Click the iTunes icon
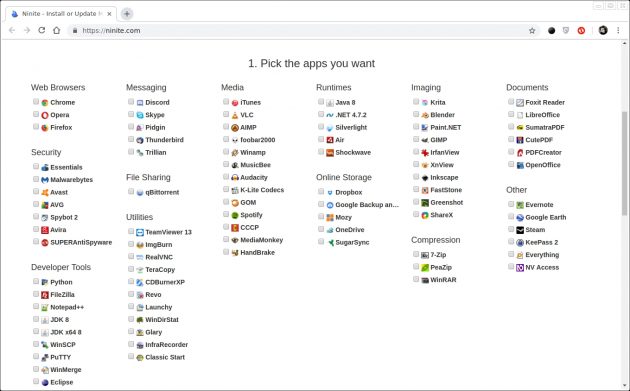This screenshot has width=630, height=391. (235, 103)
